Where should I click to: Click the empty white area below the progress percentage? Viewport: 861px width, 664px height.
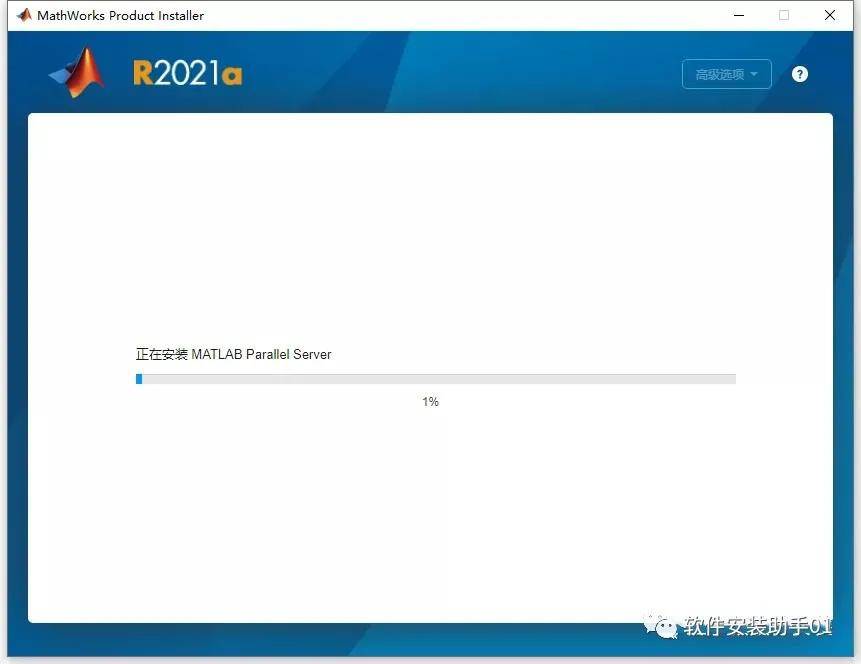tap(430, 510)
